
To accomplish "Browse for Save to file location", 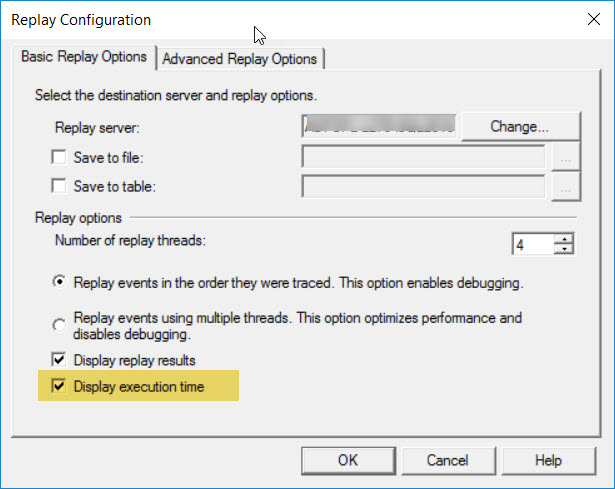I will pyautogui.click(x=568, y=157).
